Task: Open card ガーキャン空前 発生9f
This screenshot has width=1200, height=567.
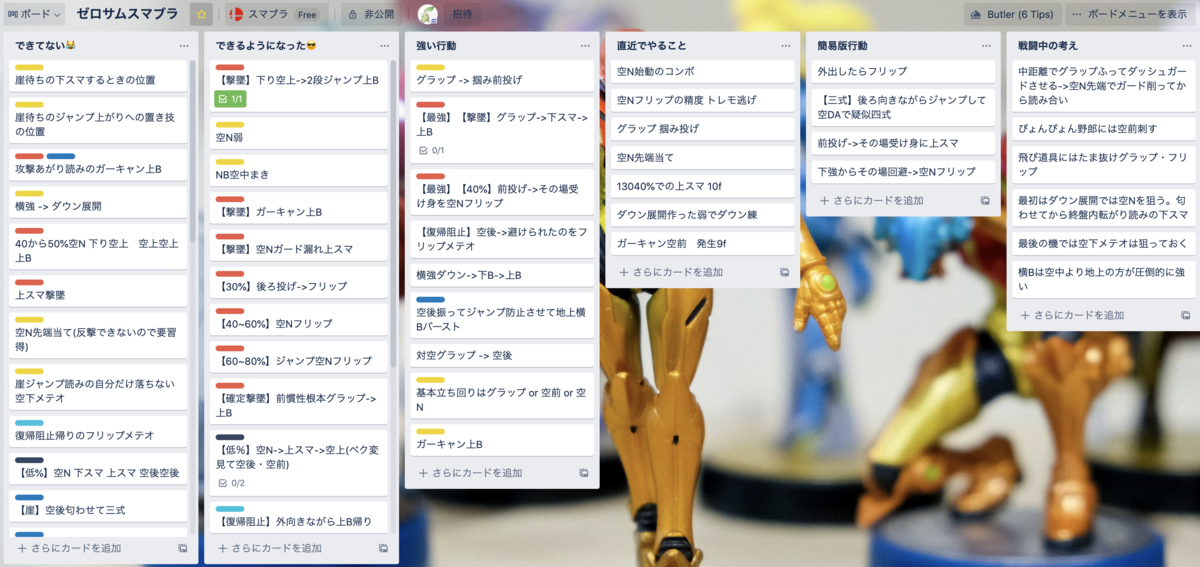Action: (x=703, y=243)
